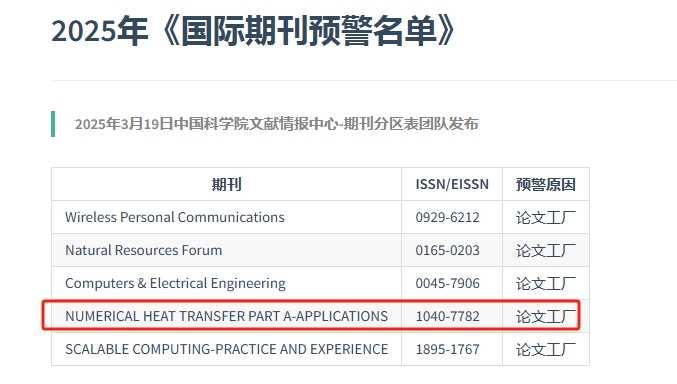677x384 pixels.
Task: Select Wireless Personal Communications journal cell
Action: point(227,217)
